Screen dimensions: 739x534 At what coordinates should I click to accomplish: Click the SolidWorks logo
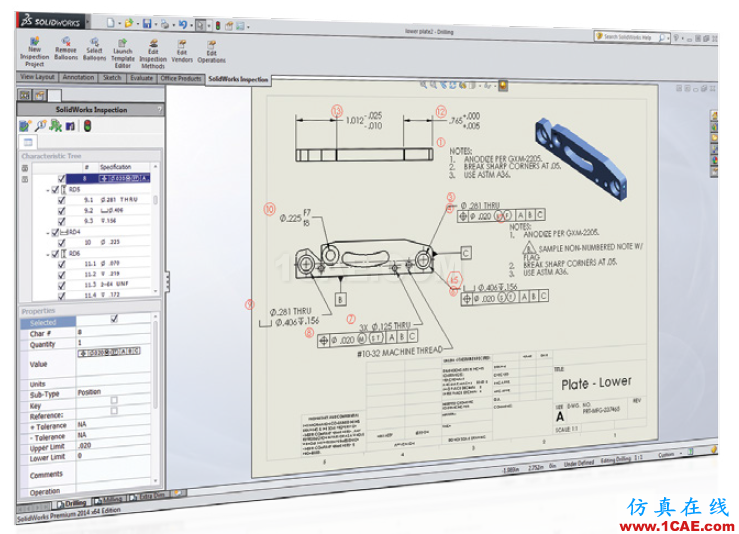(51, 22)
